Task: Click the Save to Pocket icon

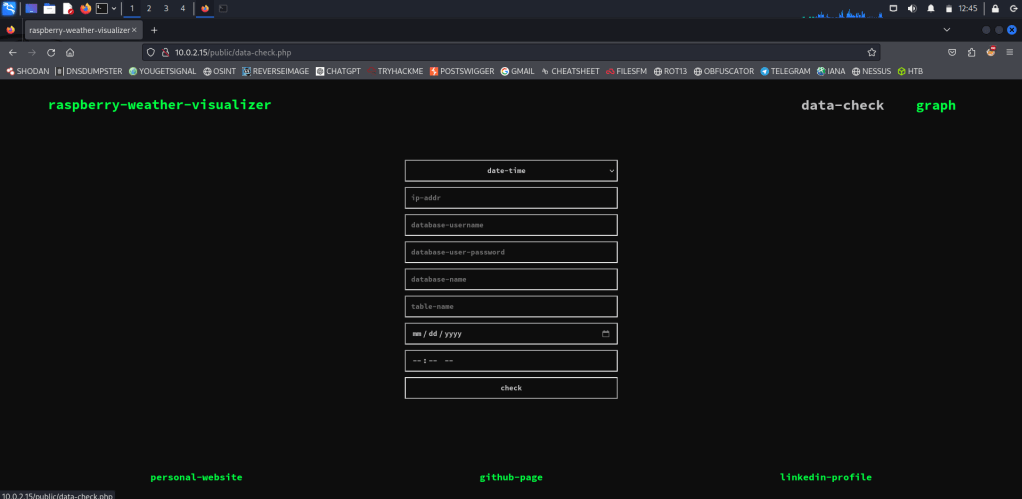Action: (951, 52)
